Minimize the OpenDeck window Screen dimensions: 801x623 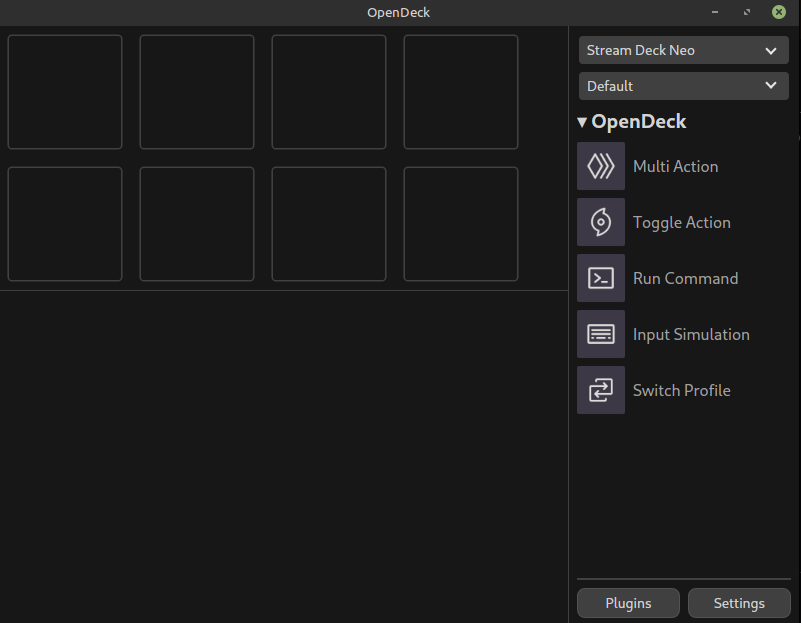click(x=715, y=12)
